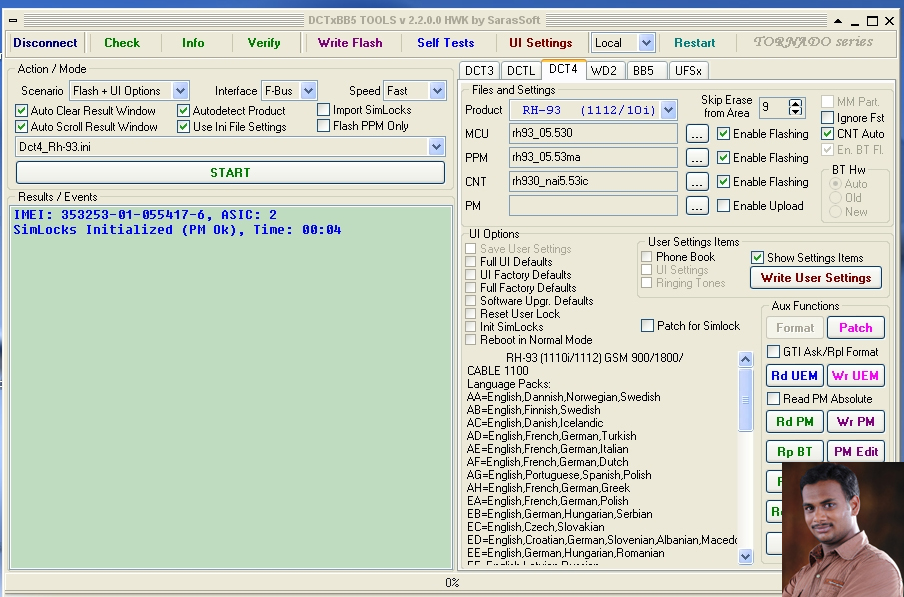Open the Product RH-93 dropdown
Viewport: 904px width, 597px height.
point(669,109)
